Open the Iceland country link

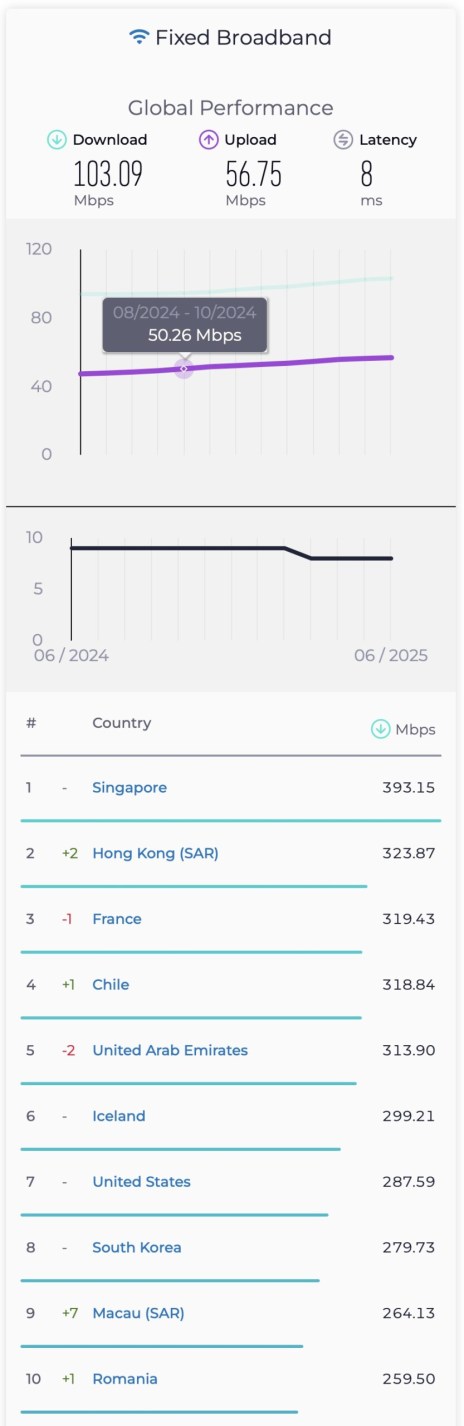point(119,1116)
